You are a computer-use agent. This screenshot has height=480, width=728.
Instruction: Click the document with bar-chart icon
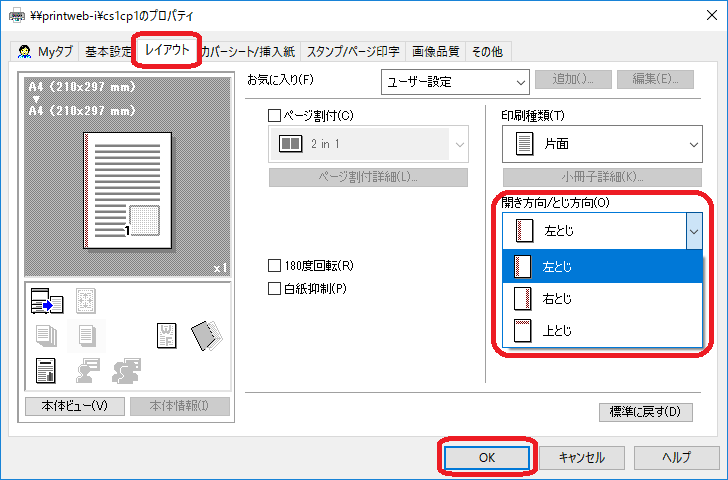46,370
